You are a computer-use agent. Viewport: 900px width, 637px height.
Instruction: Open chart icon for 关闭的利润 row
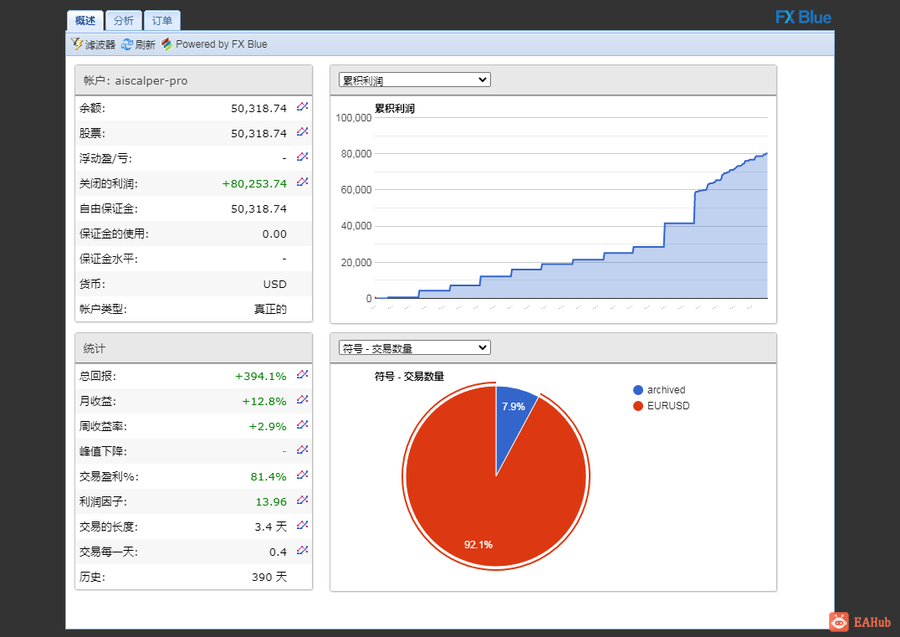[x=302, y=182]
